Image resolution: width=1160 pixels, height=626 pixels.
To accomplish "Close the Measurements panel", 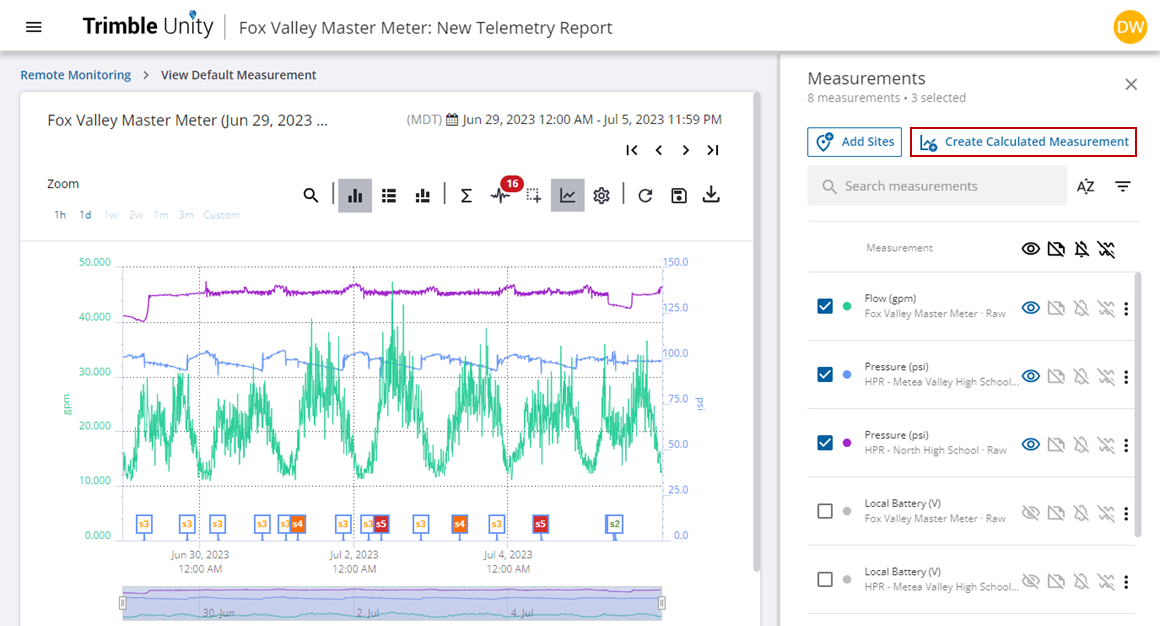I will click(x=1131, y=84).
